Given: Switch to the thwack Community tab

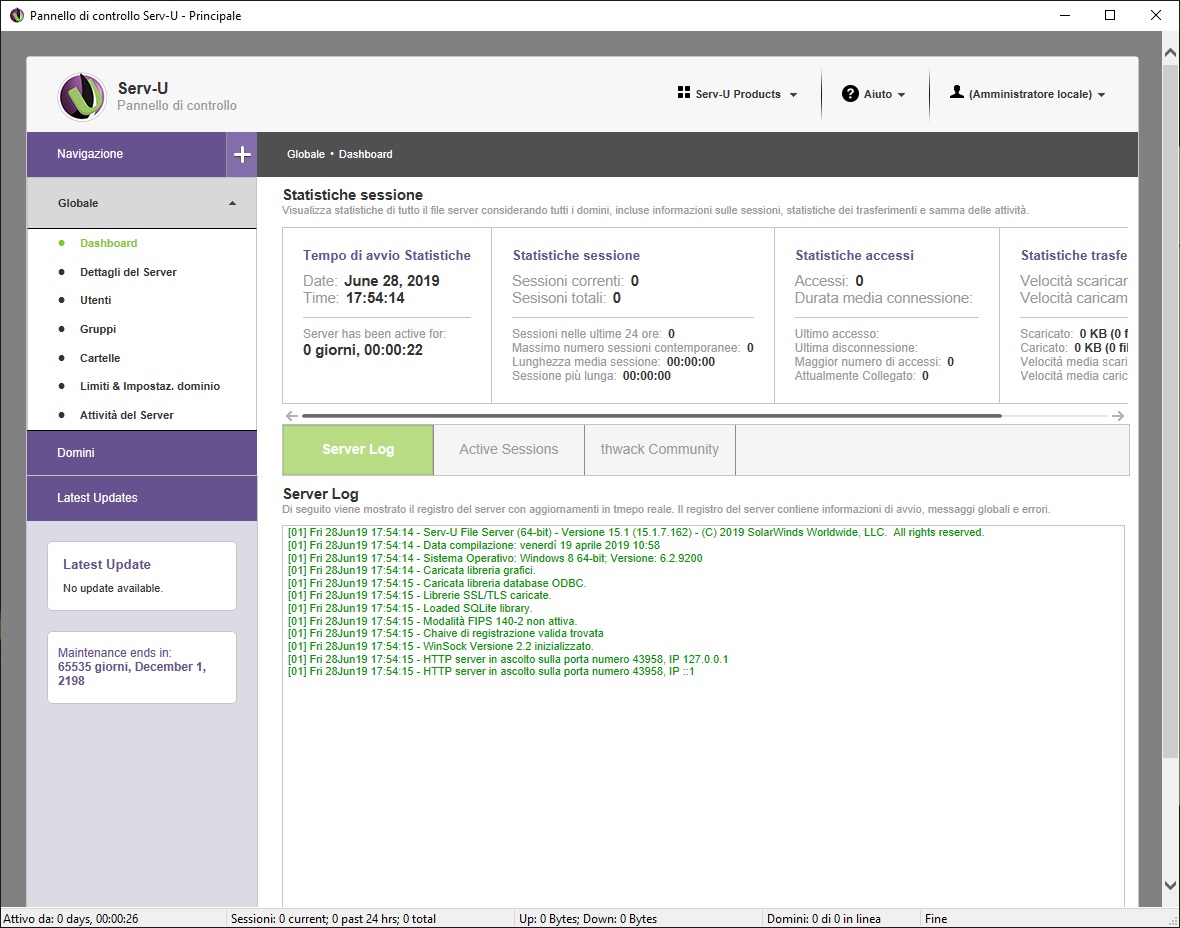Looking at the screenshot, I should 659,449.
